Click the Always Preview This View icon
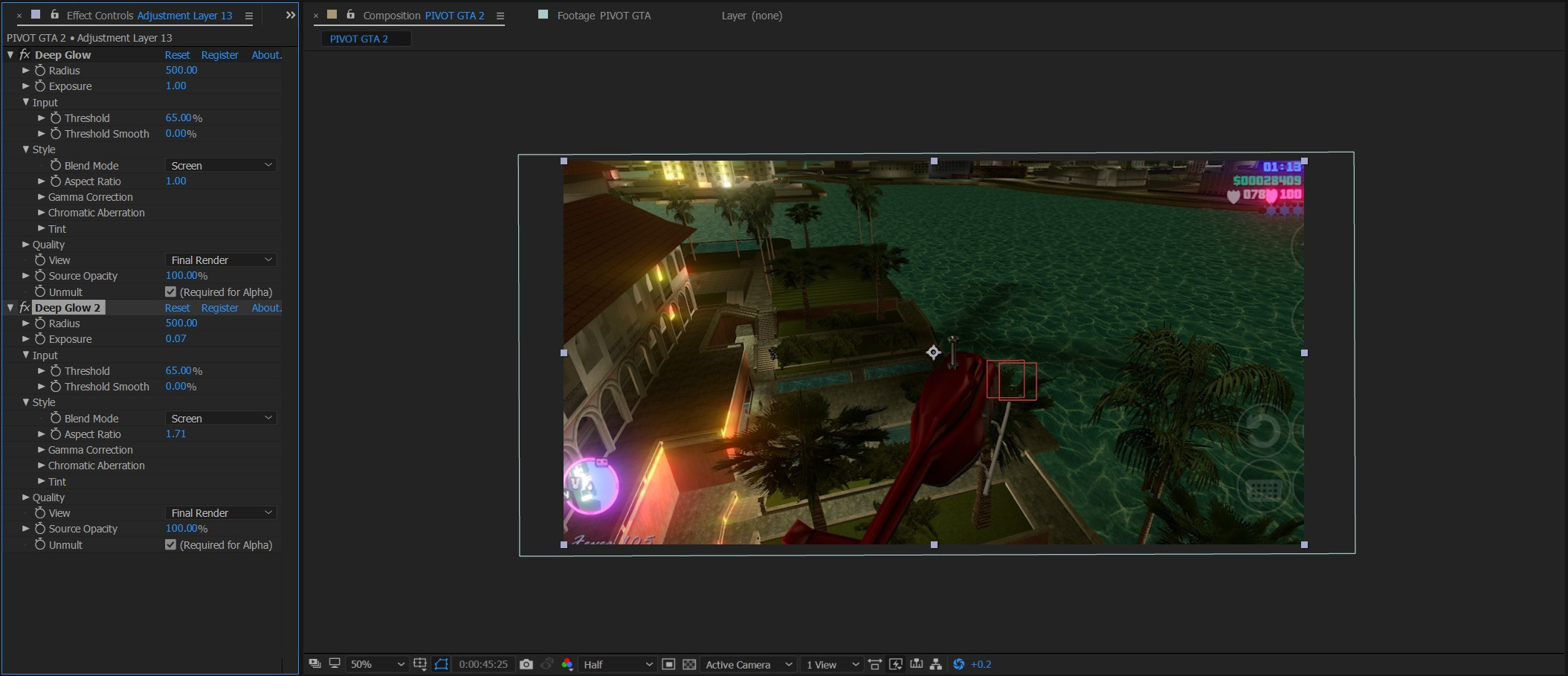Screen dimensions: 1568x676 pyautogui.click(x=314, y=664)
